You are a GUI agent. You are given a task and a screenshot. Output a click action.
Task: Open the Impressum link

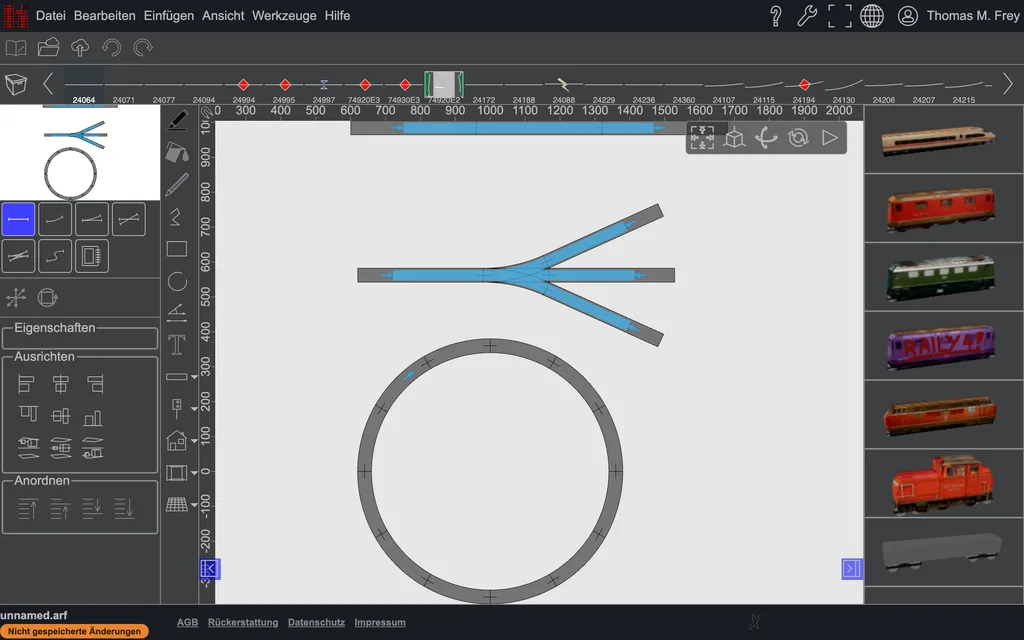pyautogui.click(x=380, y=622)
